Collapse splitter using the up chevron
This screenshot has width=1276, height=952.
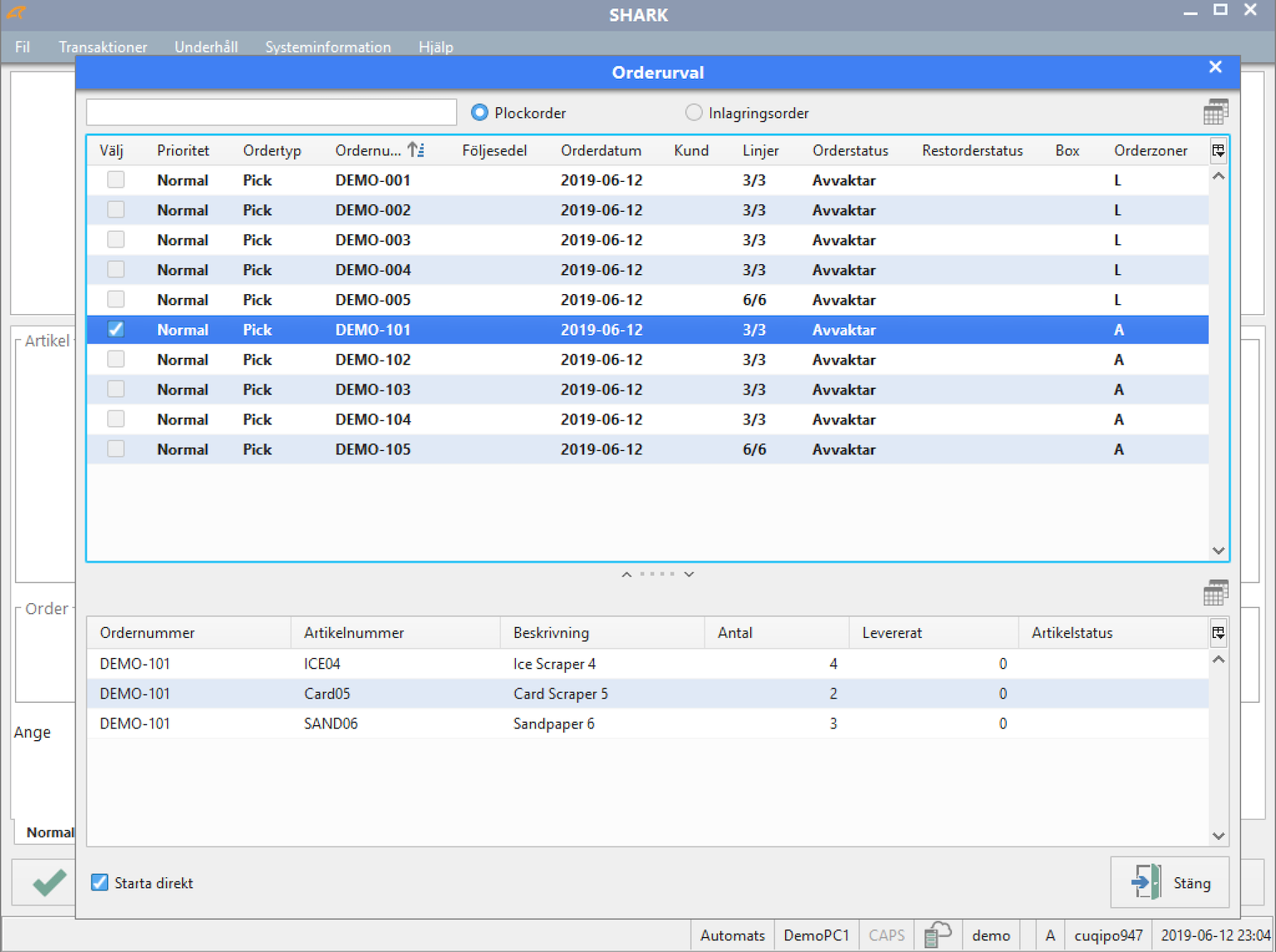pos(626,574)
